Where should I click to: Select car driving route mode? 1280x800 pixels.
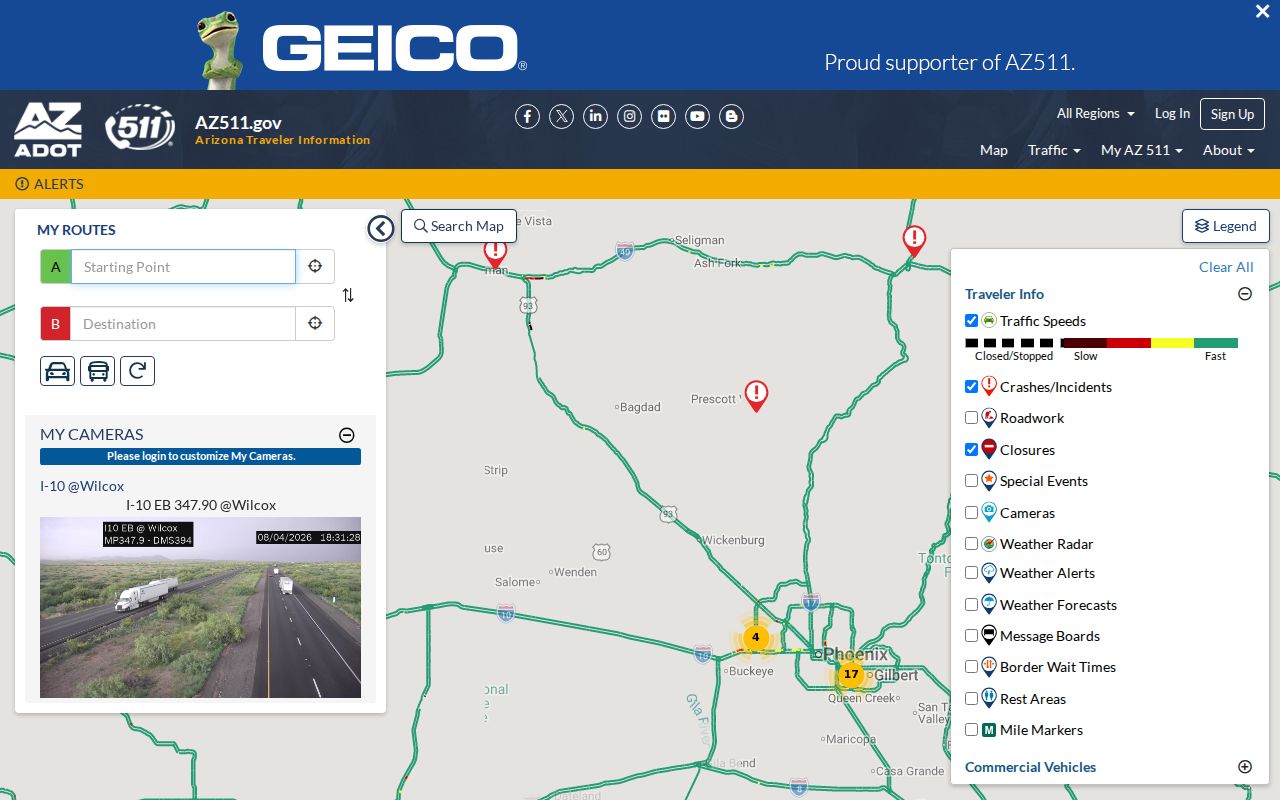tap(58, 371)
